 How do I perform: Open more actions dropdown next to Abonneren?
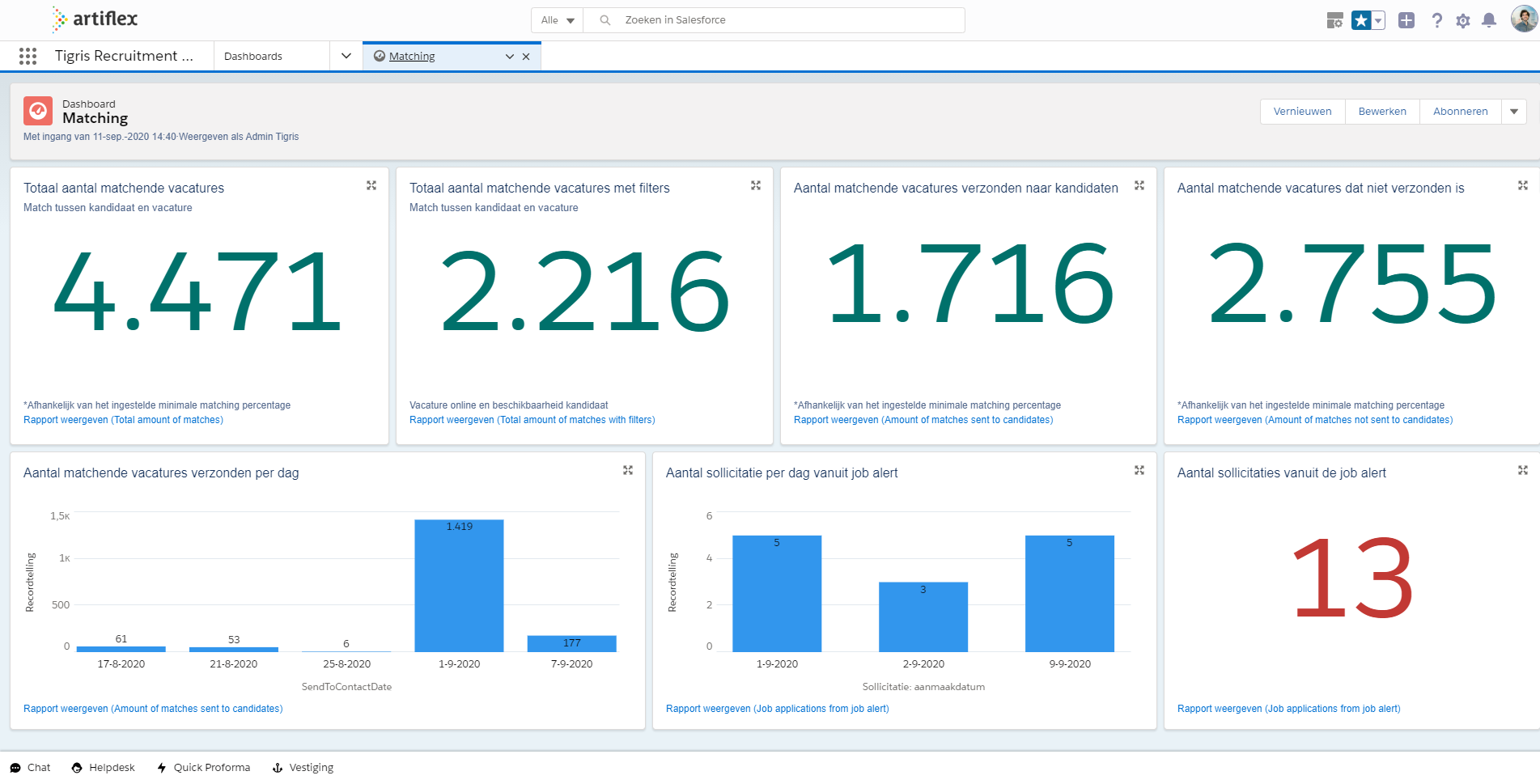pos(1513,112)
